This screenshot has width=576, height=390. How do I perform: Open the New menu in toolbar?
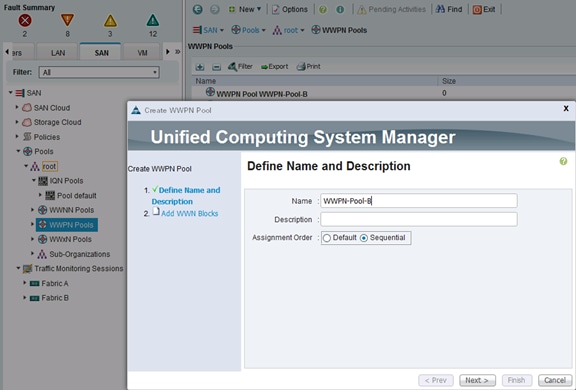245,9
